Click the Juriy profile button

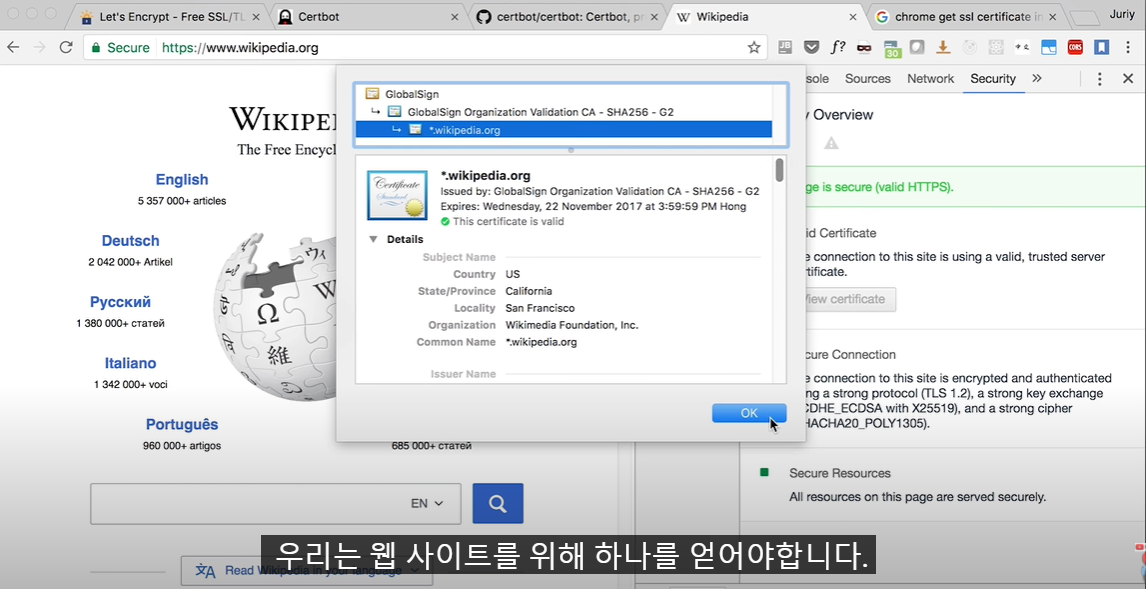coord(1122,15)
